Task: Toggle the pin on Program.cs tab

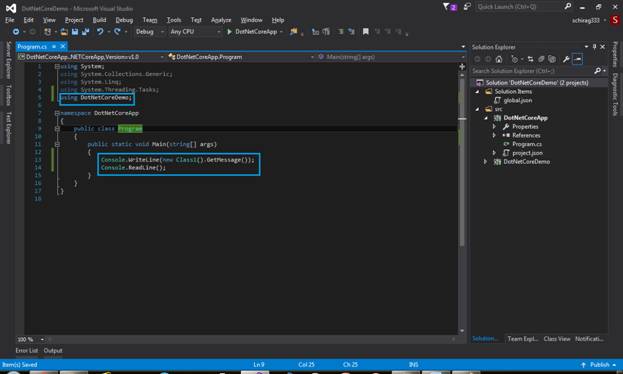Action: [x=54, y=47]
